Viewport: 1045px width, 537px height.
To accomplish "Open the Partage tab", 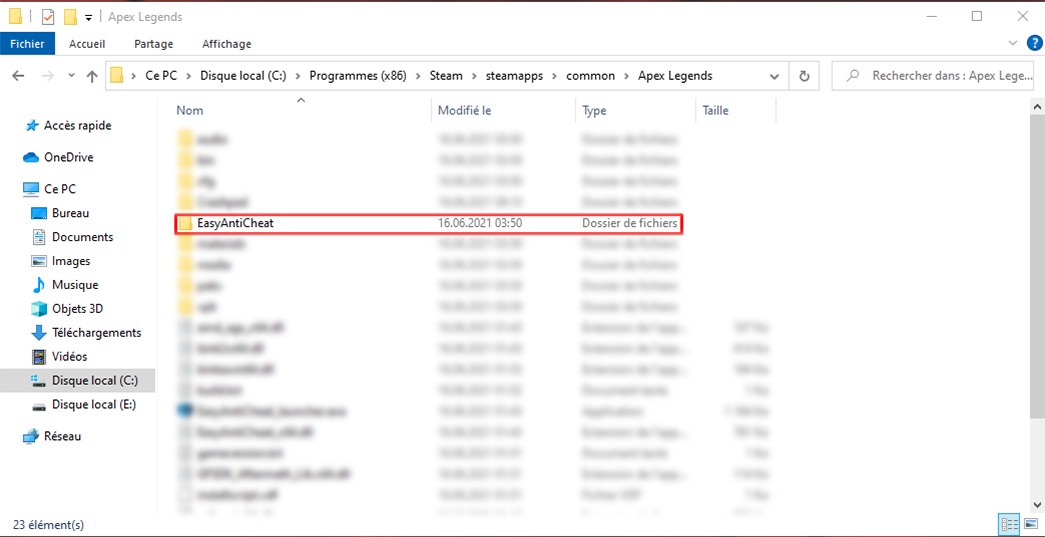I will (x=153, y=44).
